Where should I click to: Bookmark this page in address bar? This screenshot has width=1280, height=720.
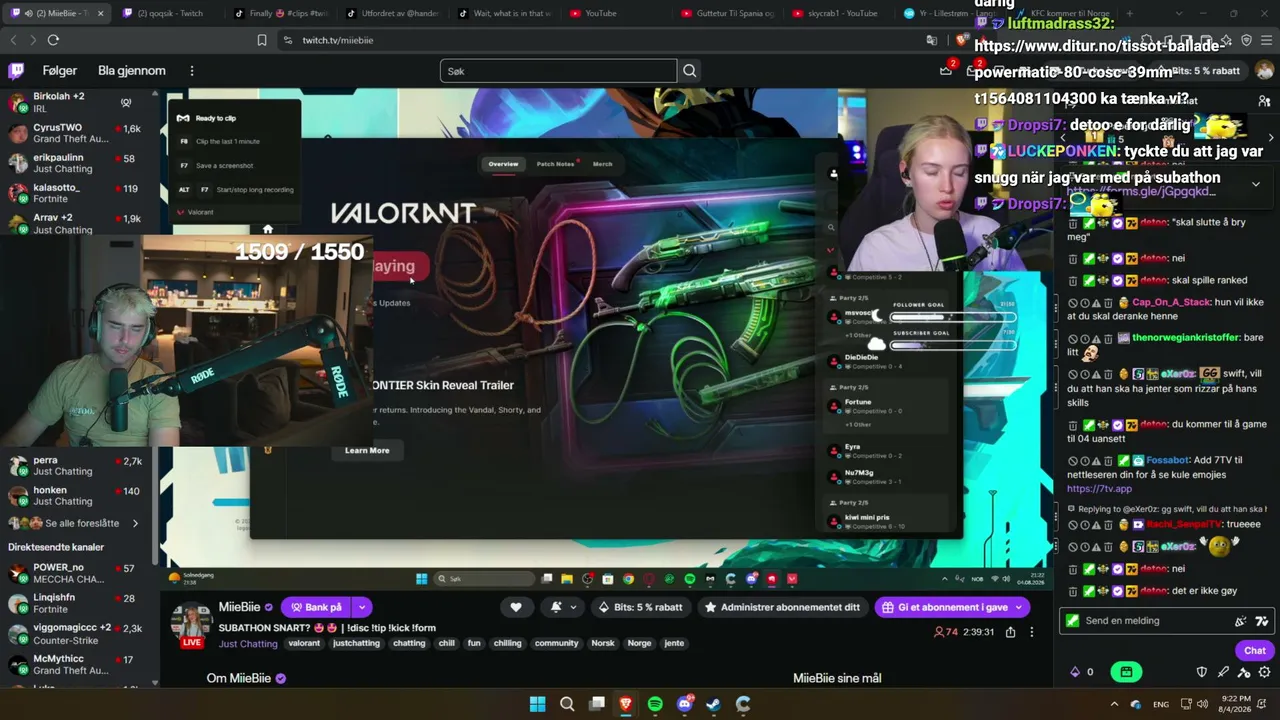[x=262, y=40]
